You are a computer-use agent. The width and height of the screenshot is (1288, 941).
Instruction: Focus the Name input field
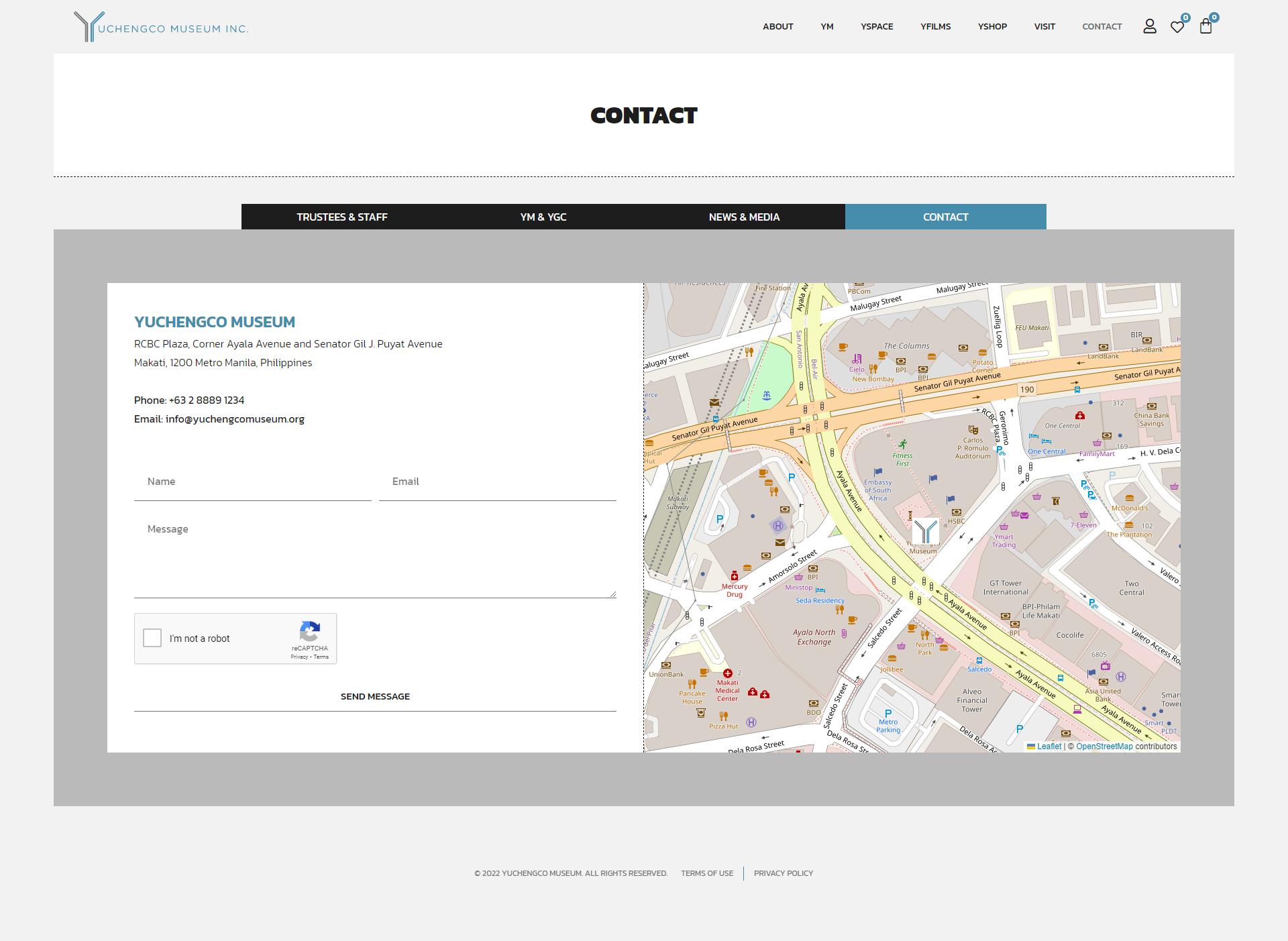coord(253,482)
